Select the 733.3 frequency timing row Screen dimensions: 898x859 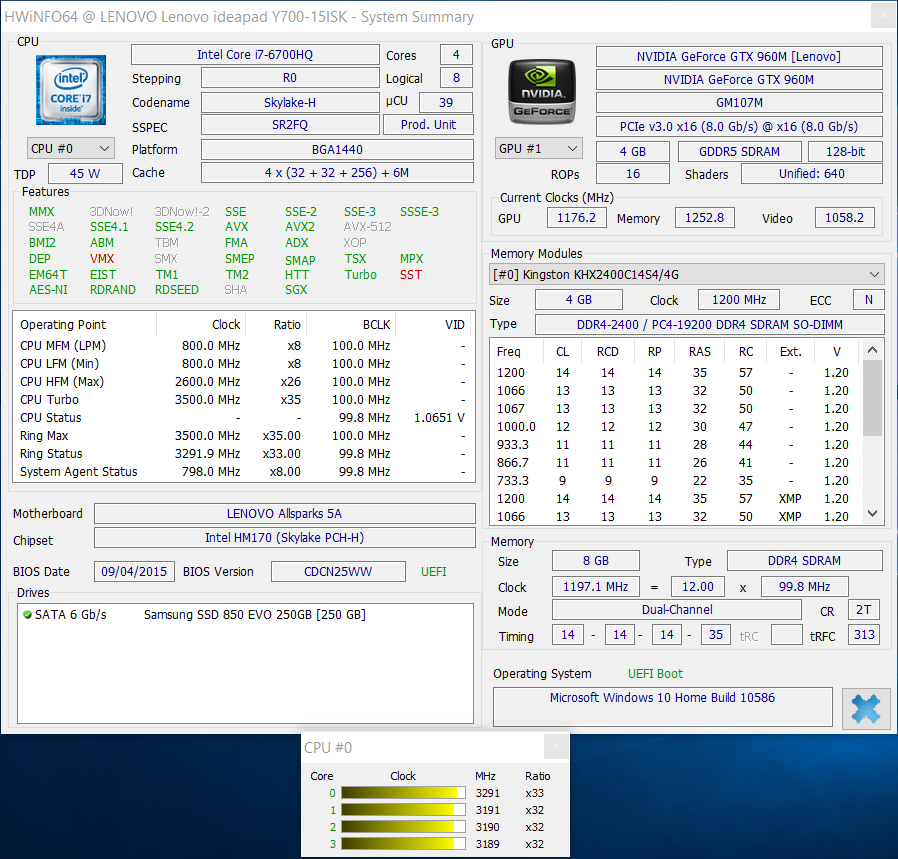pos(676,480)
